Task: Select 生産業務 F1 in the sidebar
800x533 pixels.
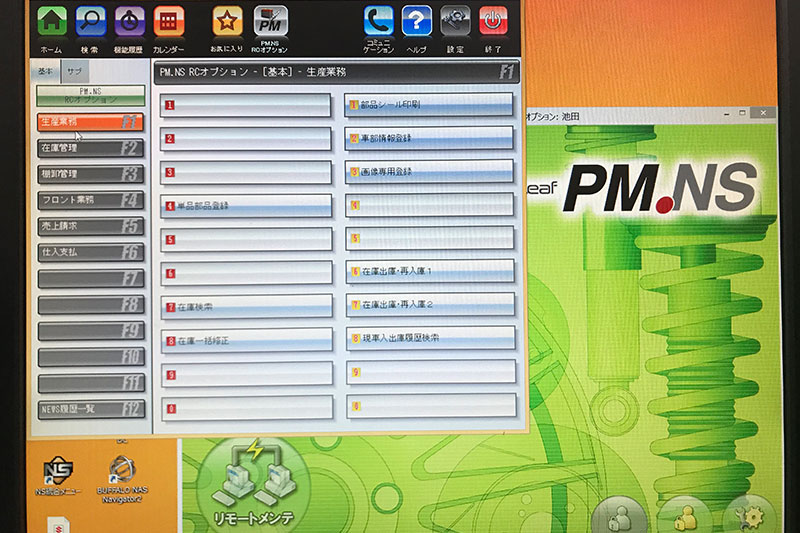Action: (x=90, y=122)
